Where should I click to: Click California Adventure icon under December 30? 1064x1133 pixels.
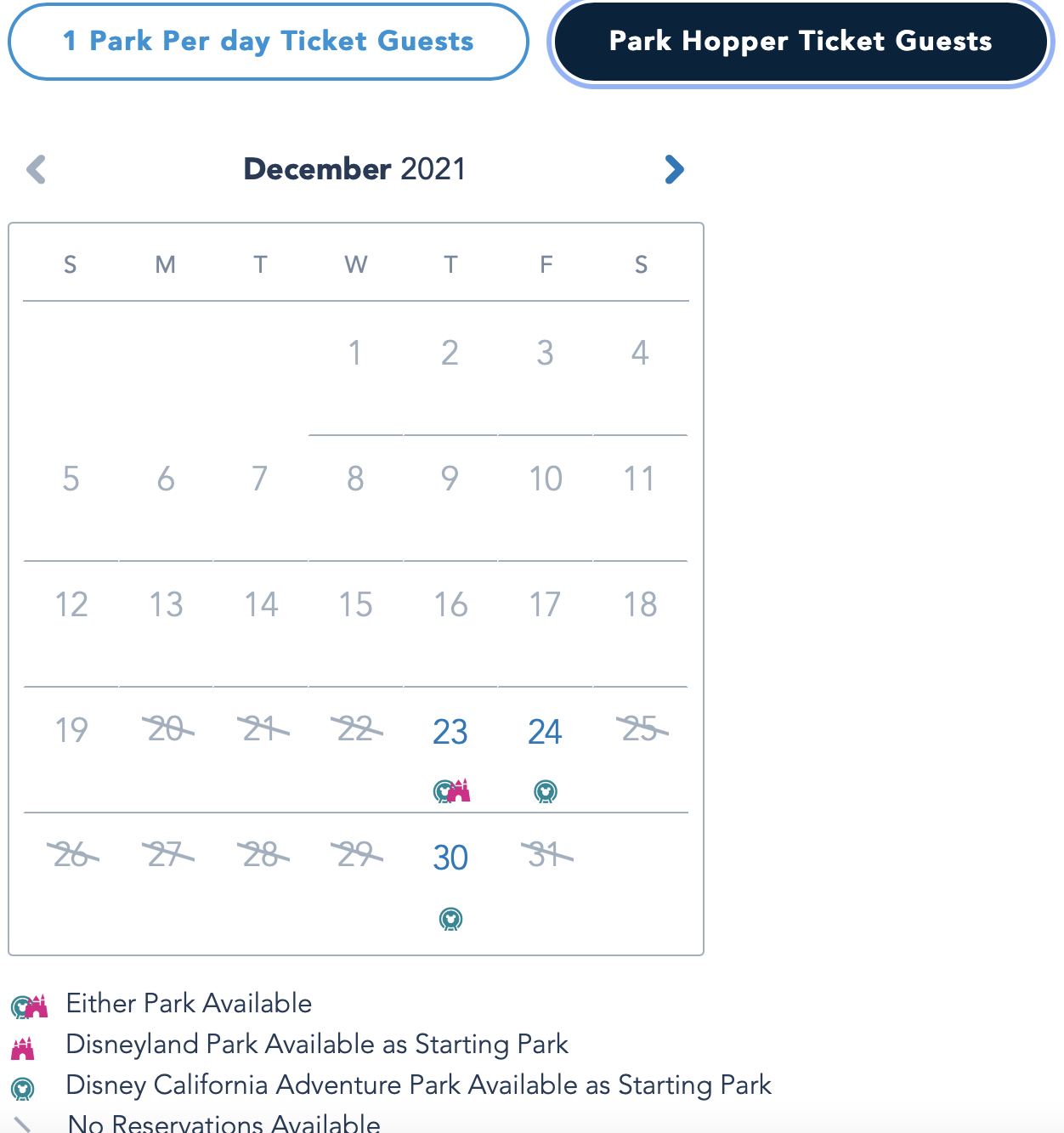coord(450,919)
